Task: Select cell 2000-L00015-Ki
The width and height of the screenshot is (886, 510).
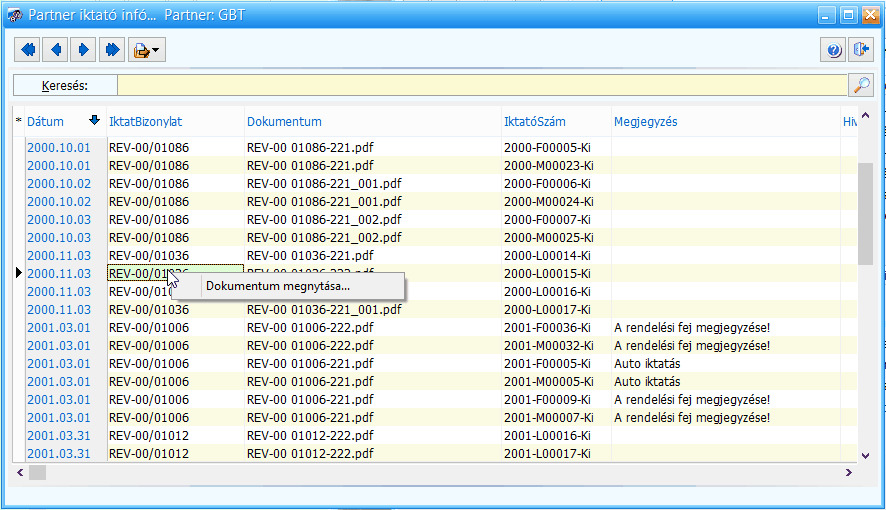Action: 547,273
